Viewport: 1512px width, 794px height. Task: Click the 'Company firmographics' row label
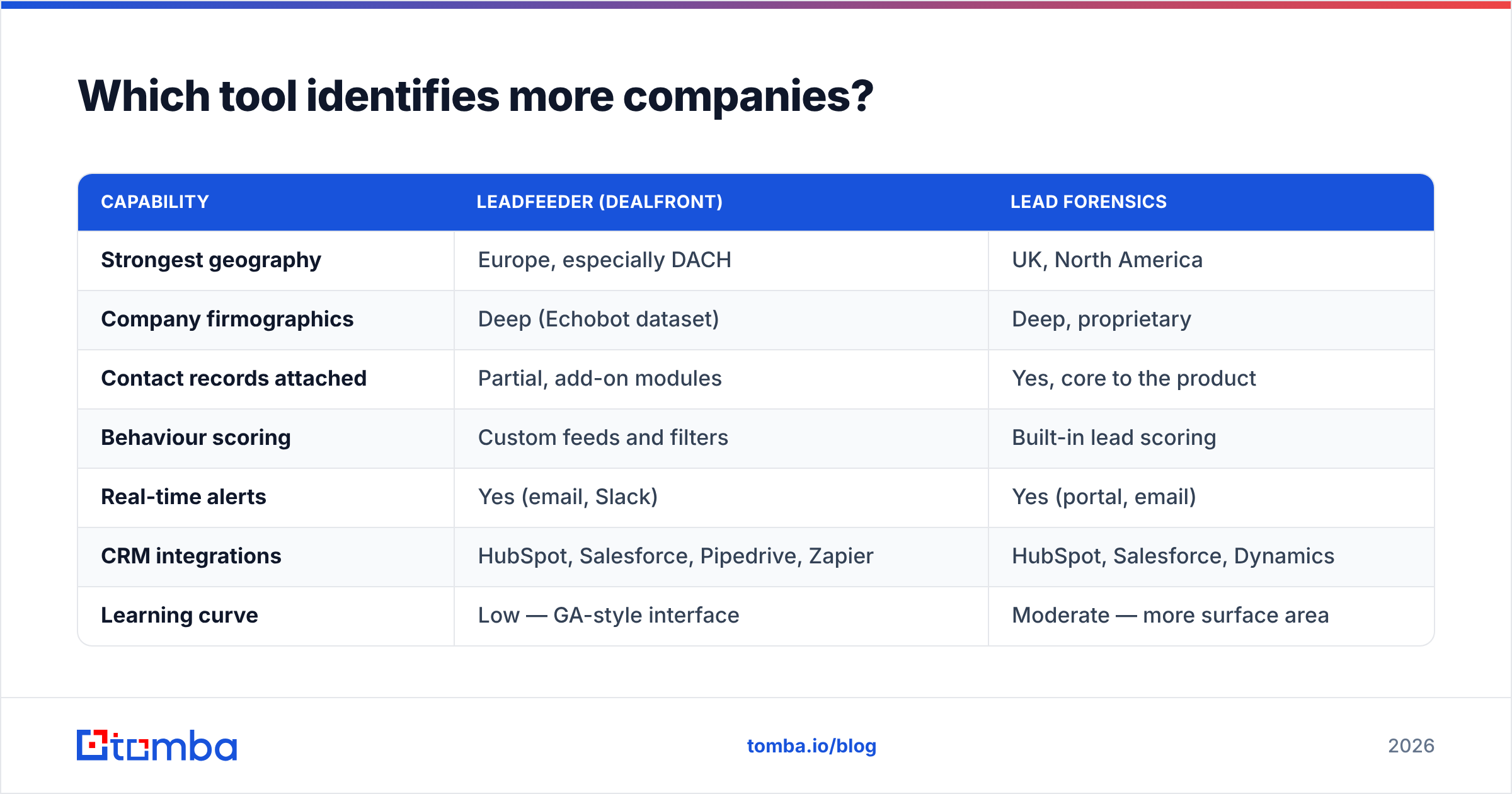coord(227,319)
